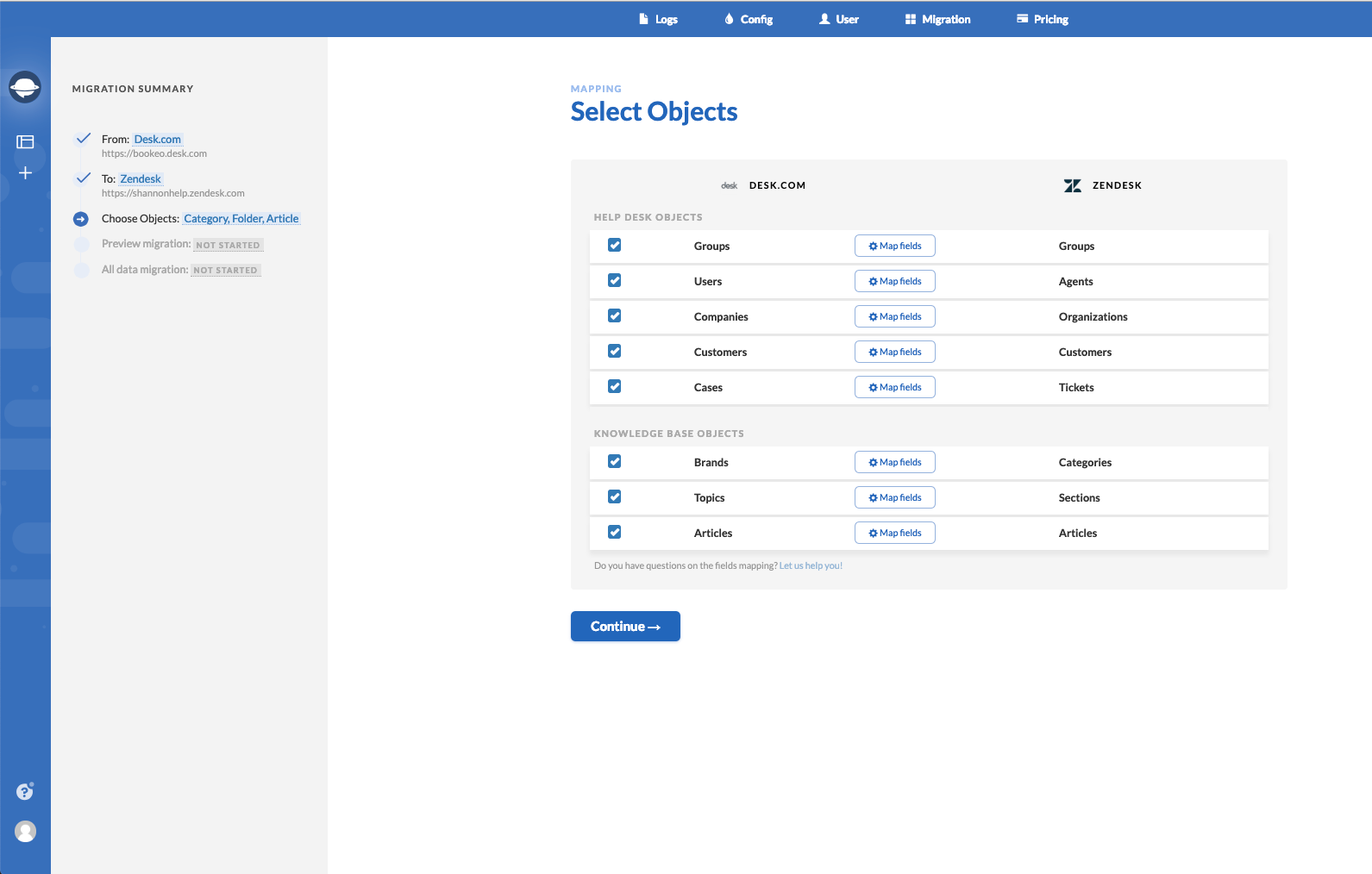
Task: Open the Logs menu item
Action: point(658,19)
